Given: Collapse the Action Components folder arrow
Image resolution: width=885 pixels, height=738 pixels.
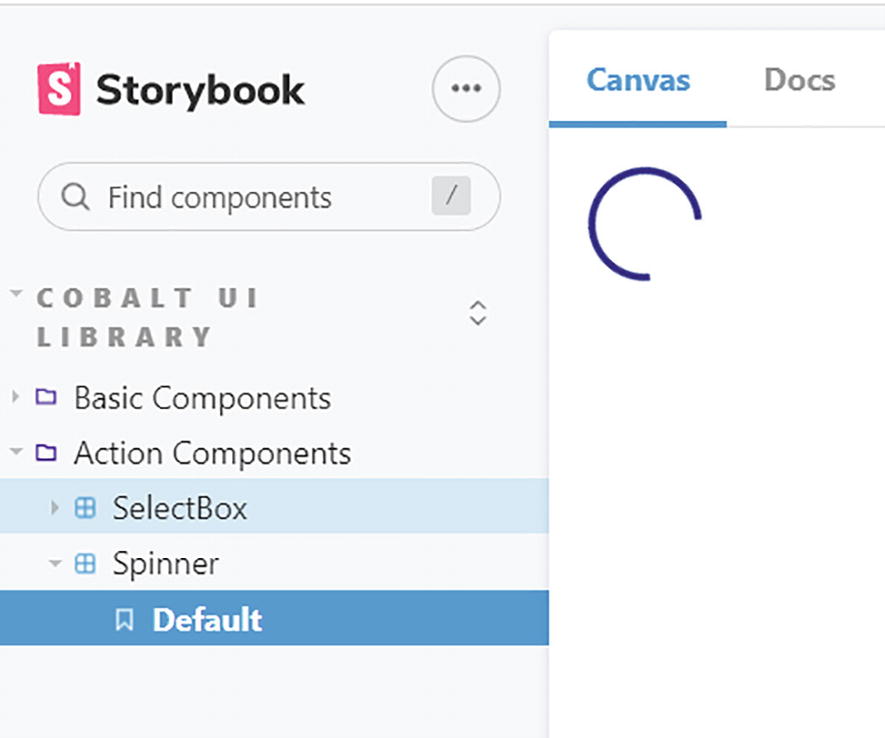Looking at the screenshot, I should 16,453.
